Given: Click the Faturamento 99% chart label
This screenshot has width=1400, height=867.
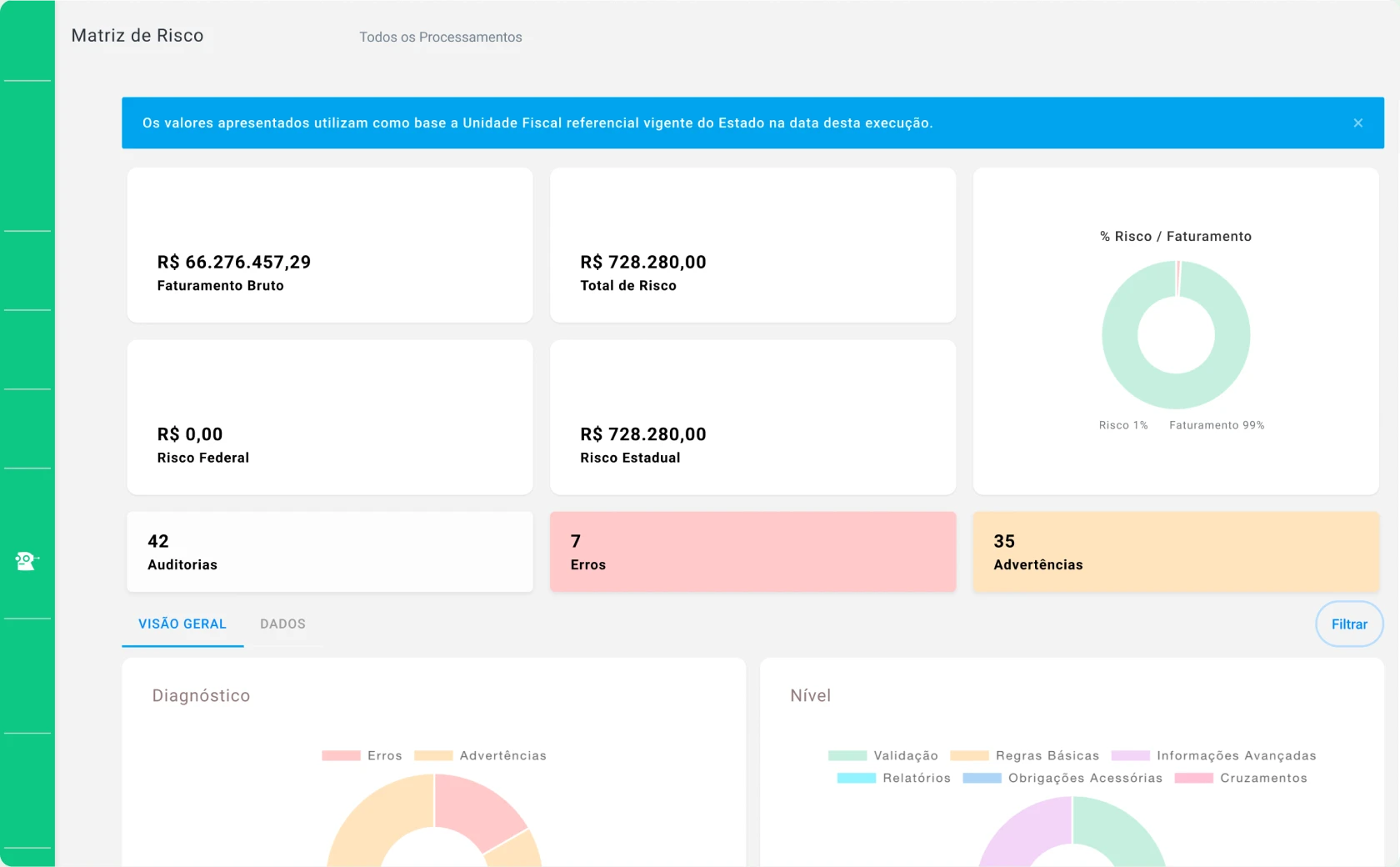Looking at the screenshot, I should point(1217,425).
